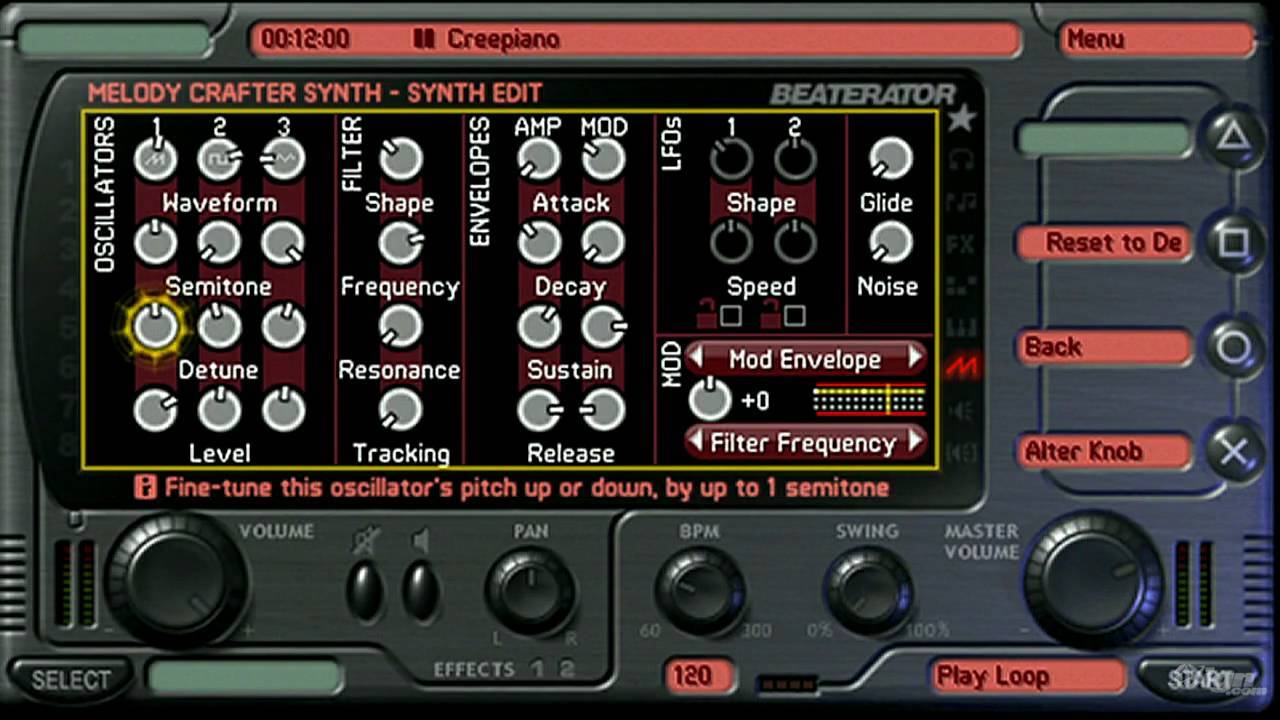Select oscillator 3 triangle waveform knob
This screenshot has width=1280, height=720.
point(283,159)
